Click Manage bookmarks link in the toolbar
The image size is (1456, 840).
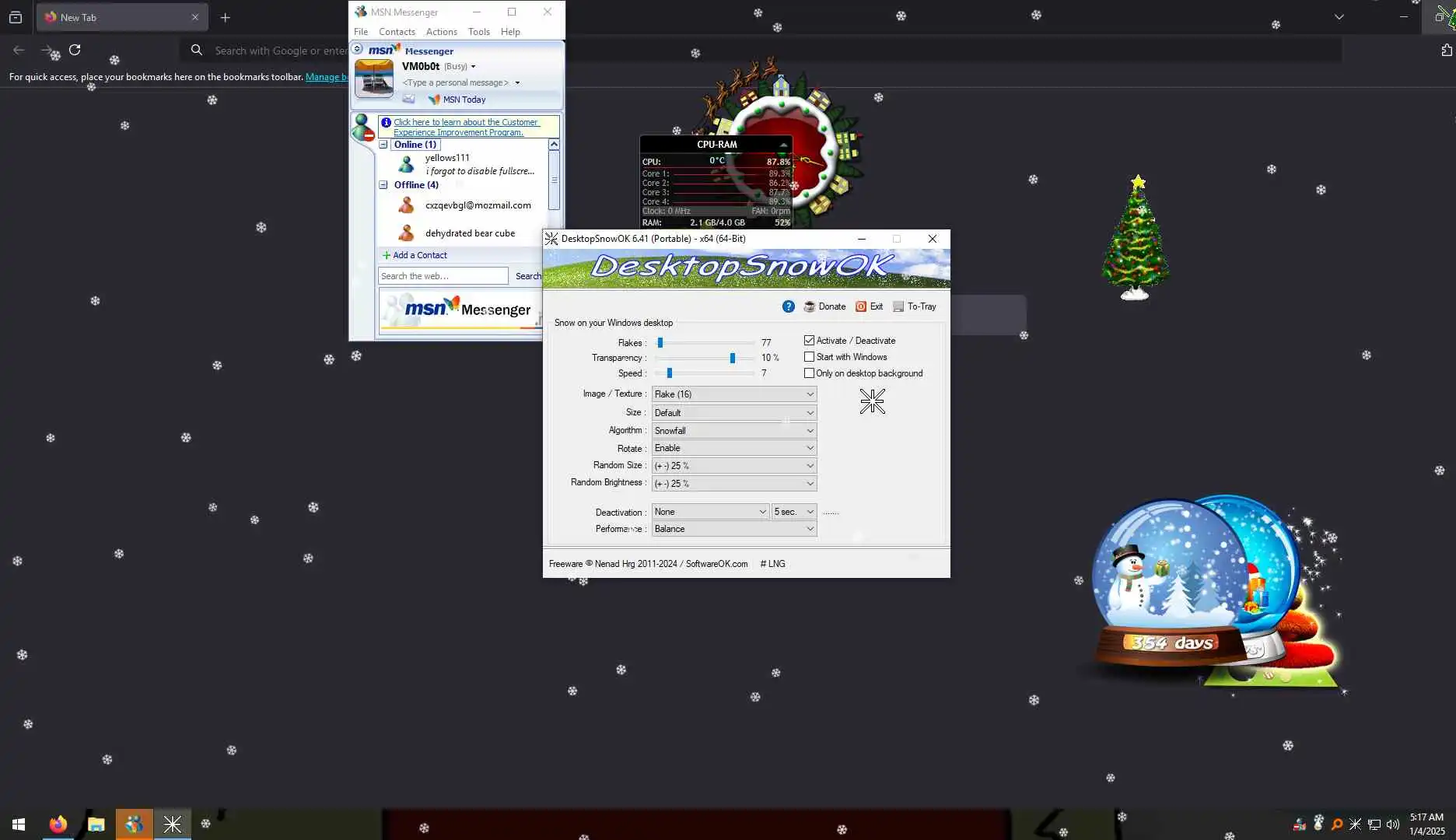[327, 77]
